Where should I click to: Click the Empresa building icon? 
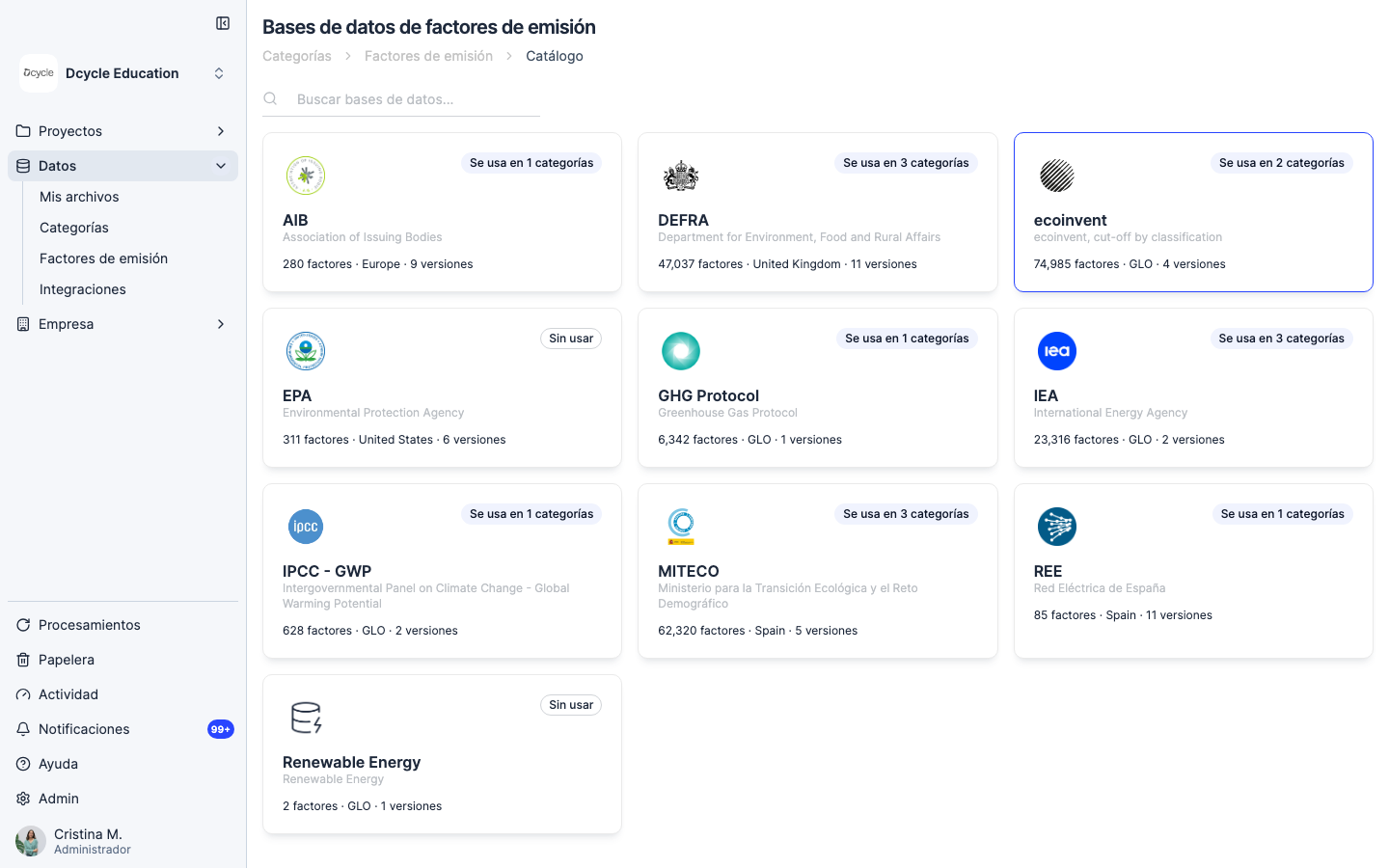pos(23,324)
